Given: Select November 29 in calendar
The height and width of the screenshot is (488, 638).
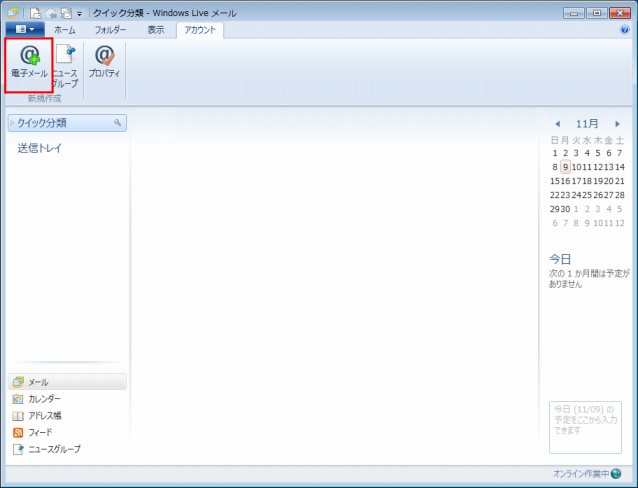Looking at the screenshot, I should coord(555,209).
